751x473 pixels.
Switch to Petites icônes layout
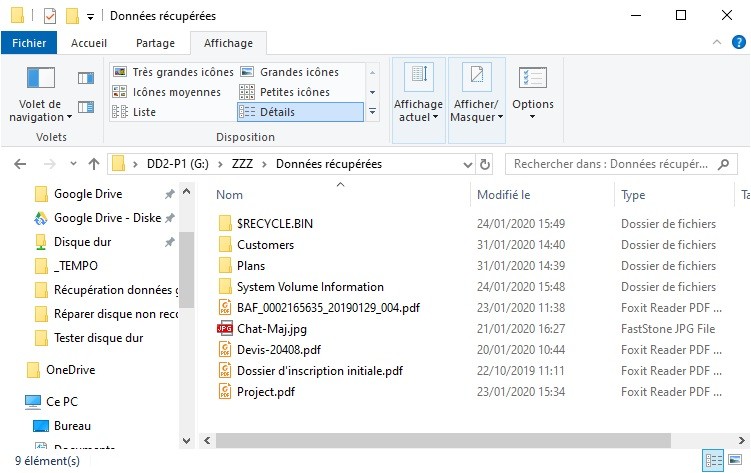pyautogui.click(x=295, y=92)
